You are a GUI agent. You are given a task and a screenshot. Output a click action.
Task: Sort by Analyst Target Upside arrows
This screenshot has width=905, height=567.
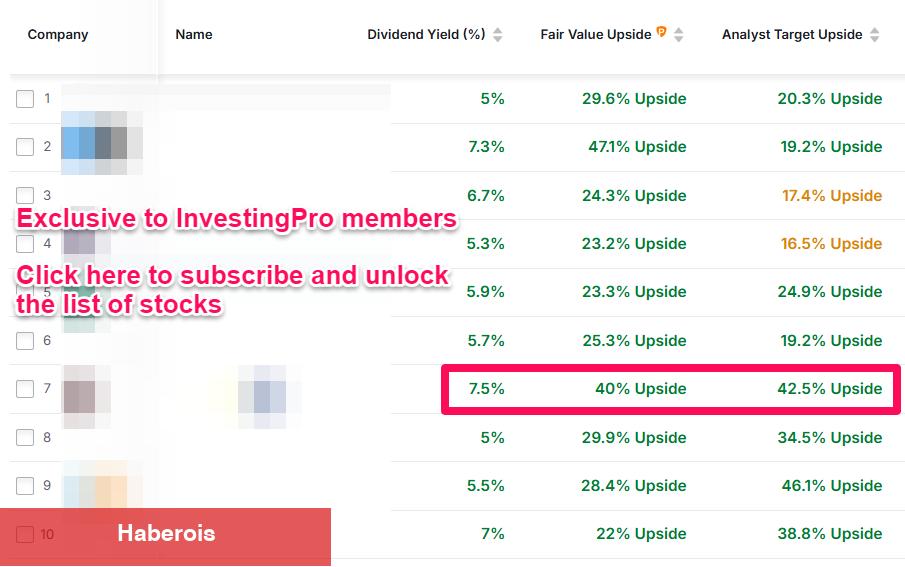pyautogui.click(x=875, y=35)
